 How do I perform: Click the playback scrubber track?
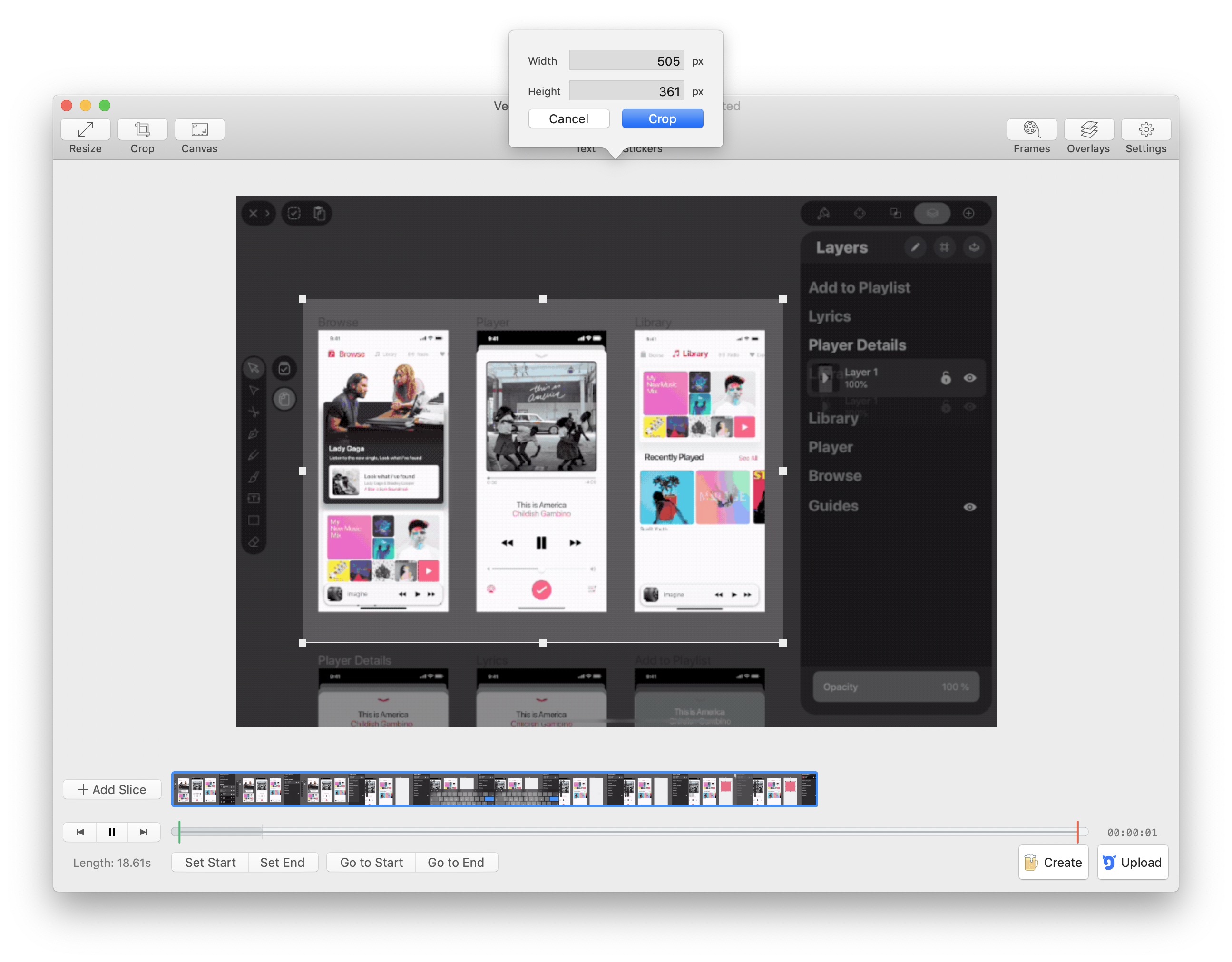tap(628, 832)
